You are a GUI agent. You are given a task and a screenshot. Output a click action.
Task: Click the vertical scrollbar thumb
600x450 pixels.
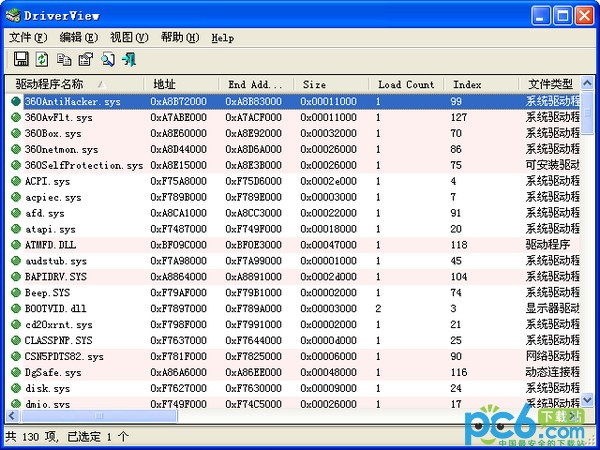pos(587,113)
